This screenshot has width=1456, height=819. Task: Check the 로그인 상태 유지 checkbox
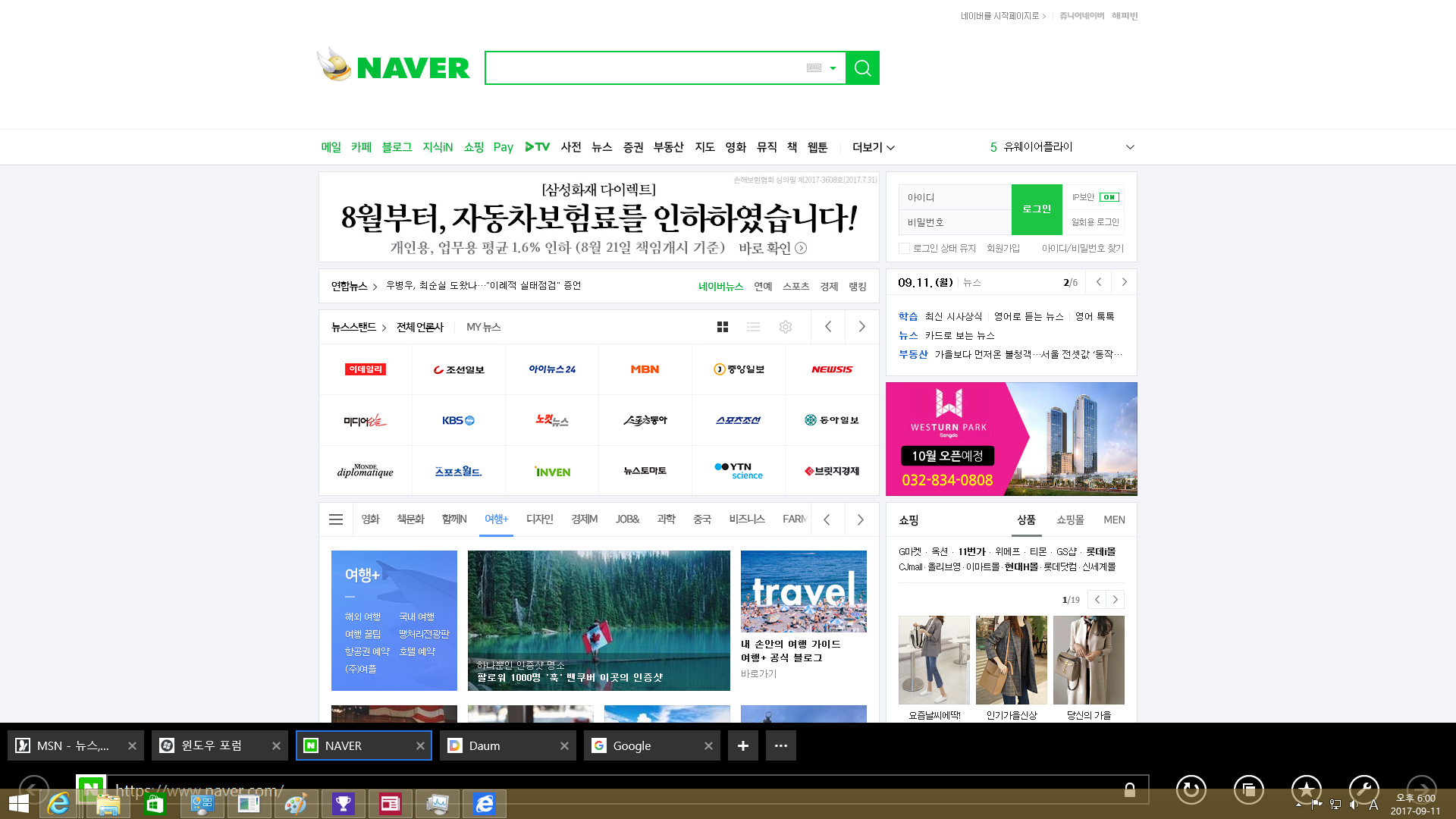(904, 249)
